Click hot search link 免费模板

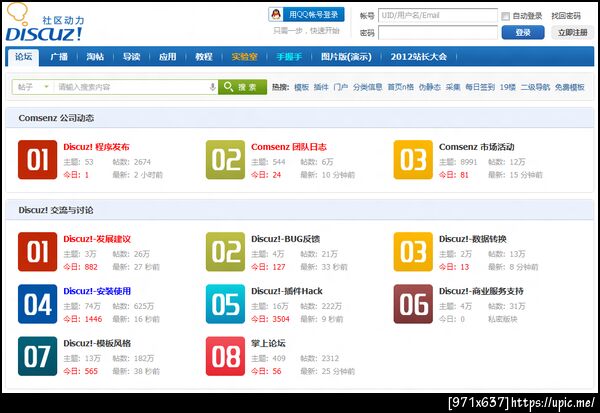pyautogui.click(x=570, y=87)
